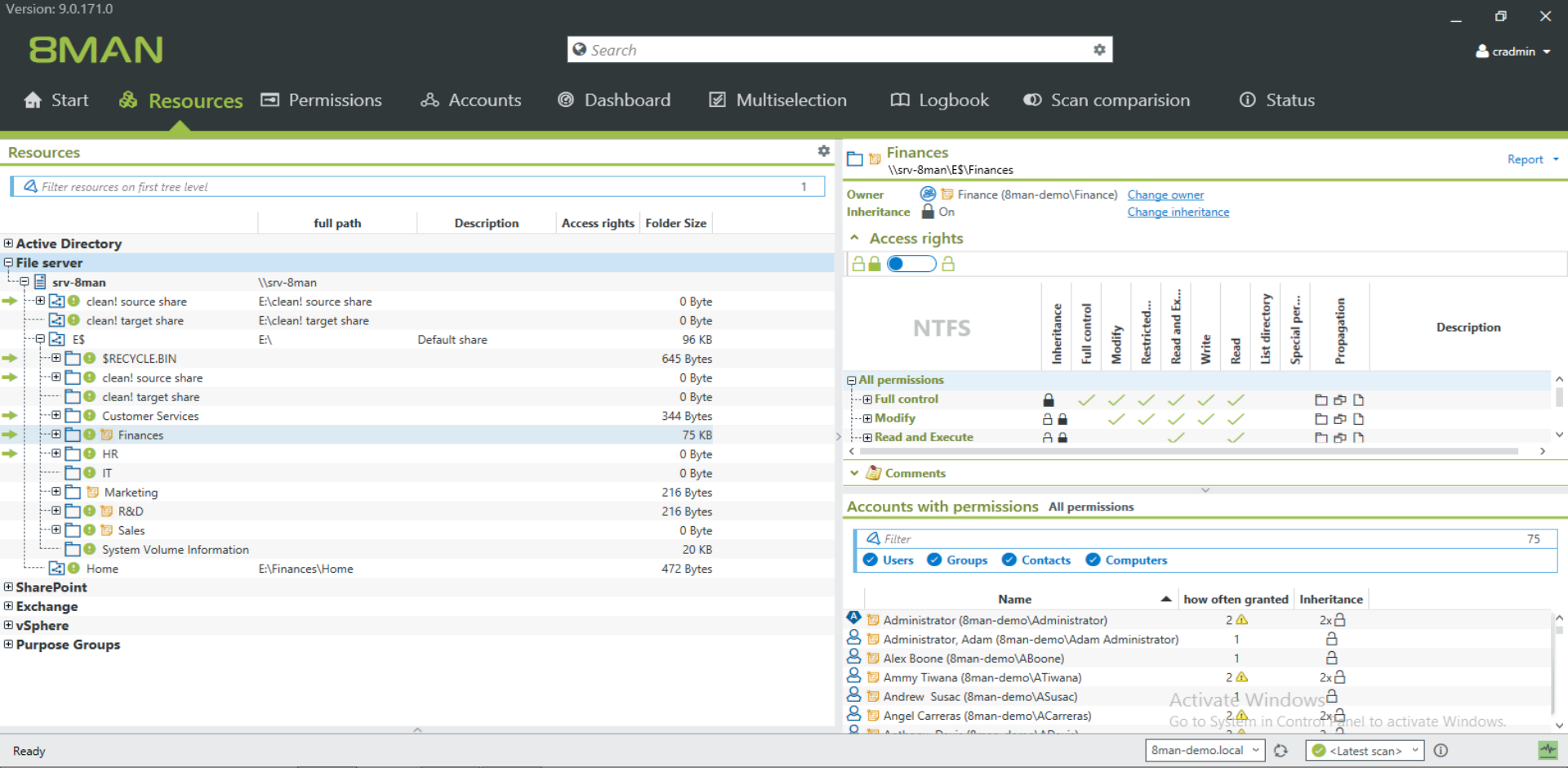Click the E$ share icon
1568x768 pixels.
[x=56, y=339]
